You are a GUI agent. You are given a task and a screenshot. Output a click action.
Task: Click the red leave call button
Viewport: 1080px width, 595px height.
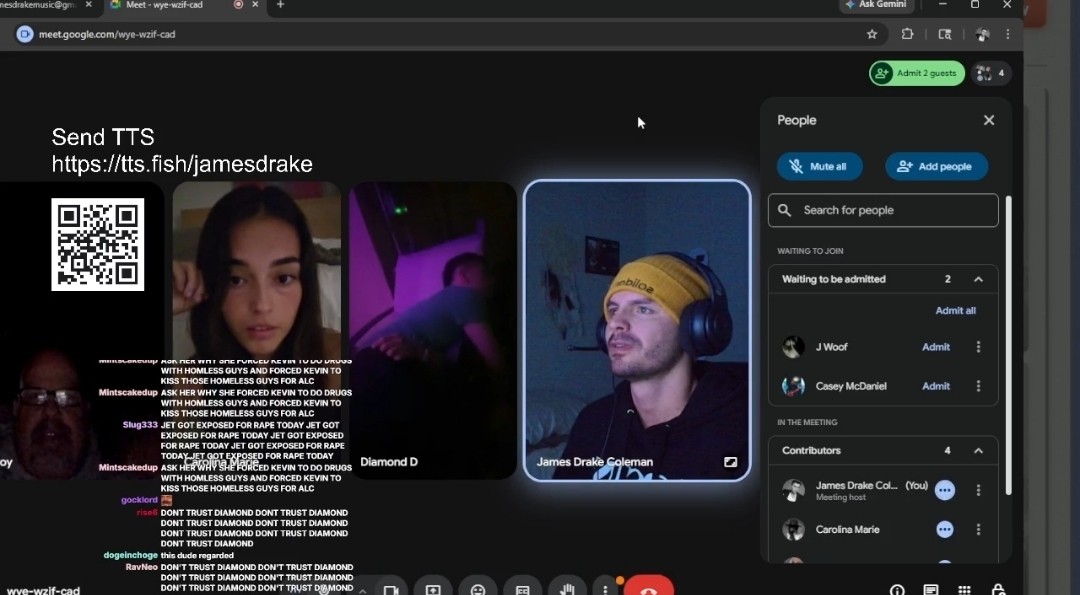click(x=648, y=587)
